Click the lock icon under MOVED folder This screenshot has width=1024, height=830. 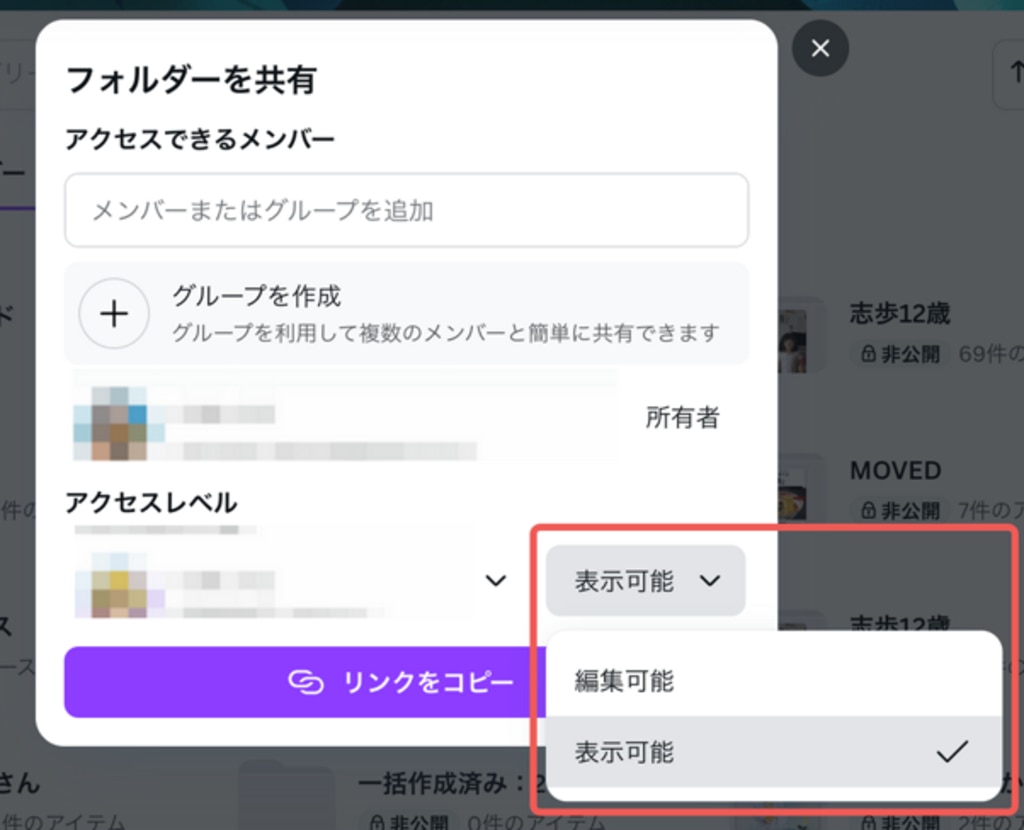[867, 511]
